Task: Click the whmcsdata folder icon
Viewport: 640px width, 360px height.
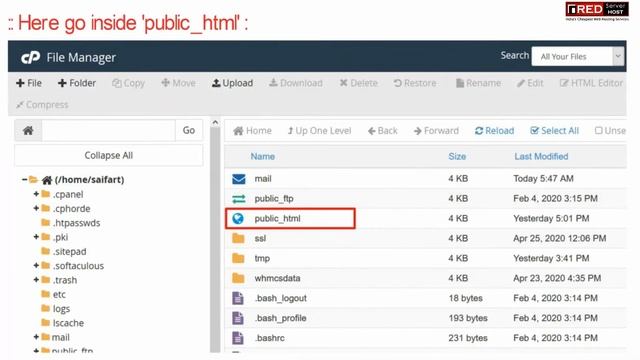Action: 238,278
